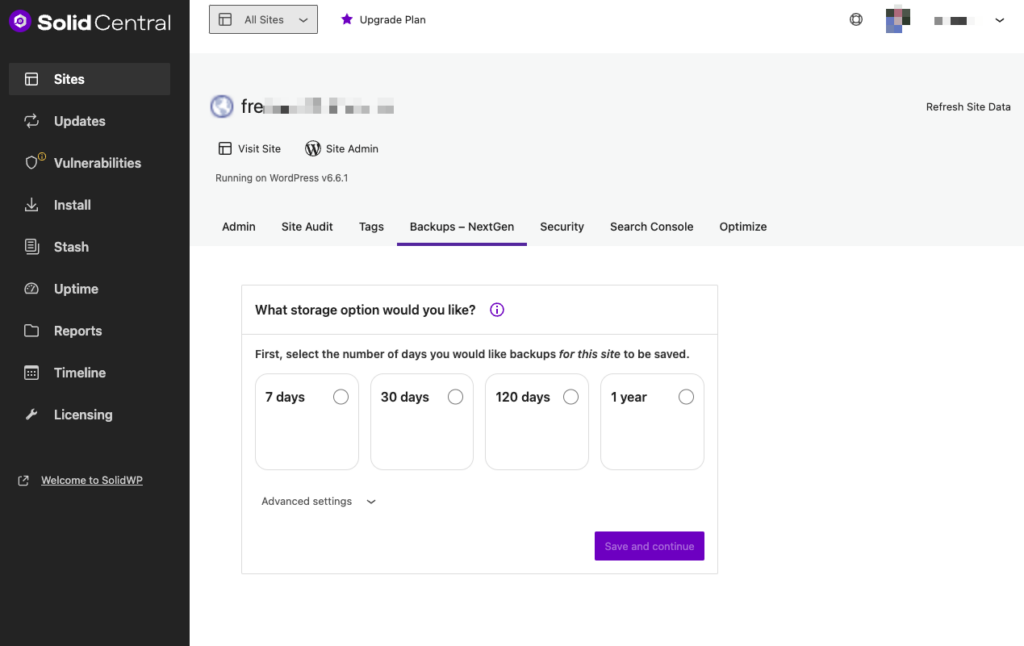Viewport: 1024px width, 646px height.
Task: Choose the 30 days backup retention
Action: [456, 397]
